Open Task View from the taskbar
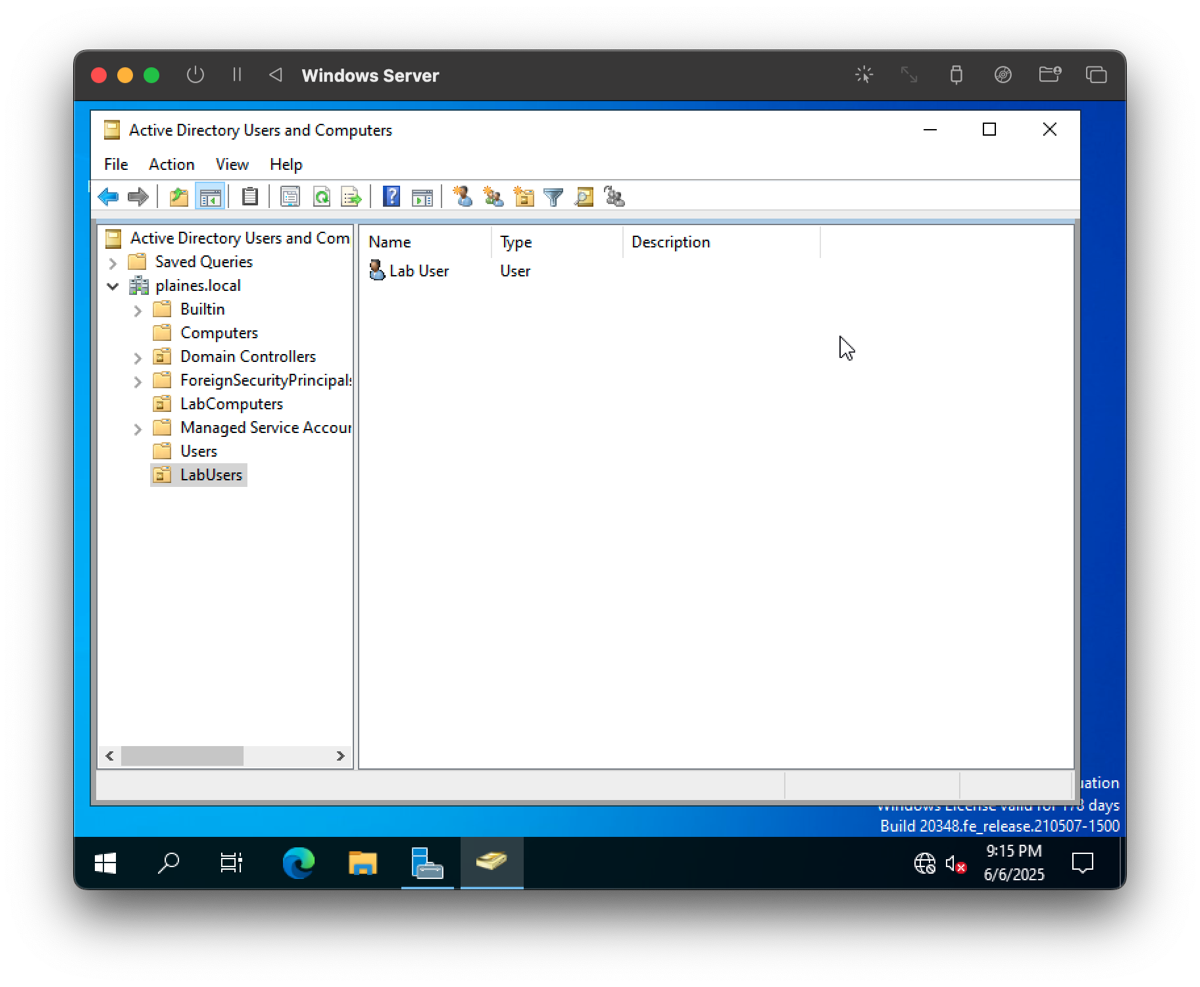 [x=232, y=863]
